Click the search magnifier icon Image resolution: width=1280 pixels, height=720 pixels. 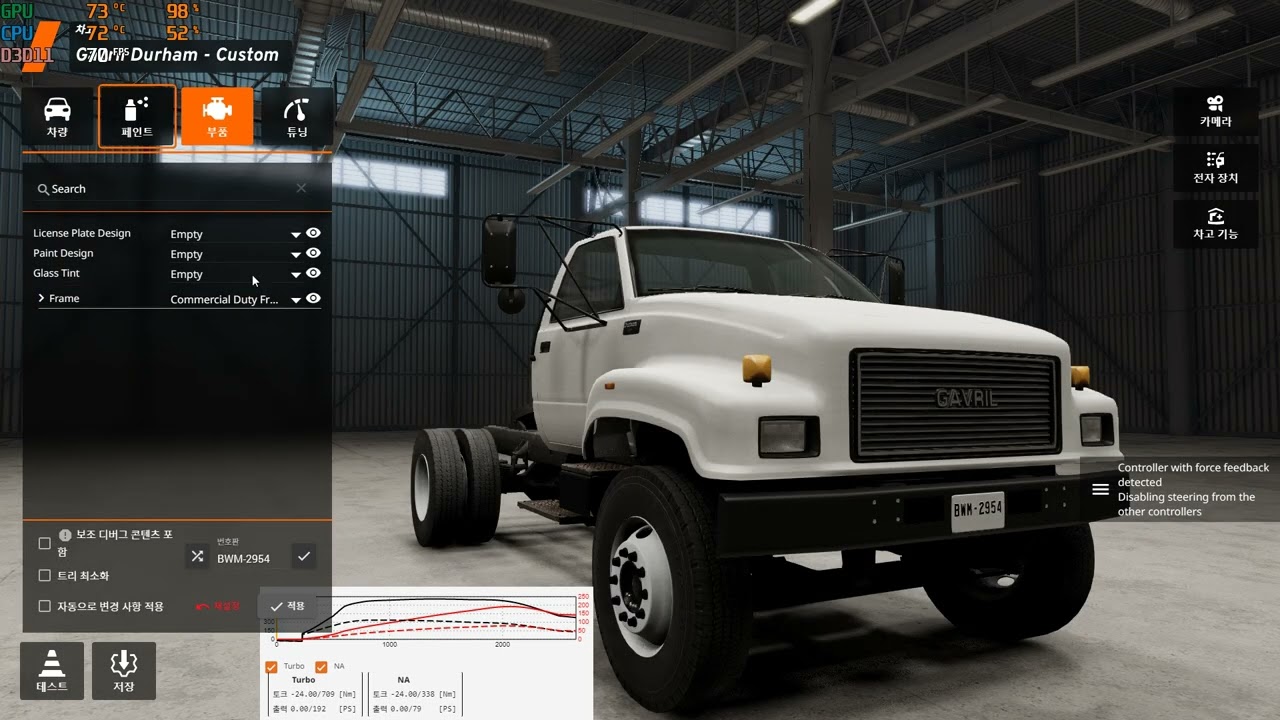coord(43,189)
